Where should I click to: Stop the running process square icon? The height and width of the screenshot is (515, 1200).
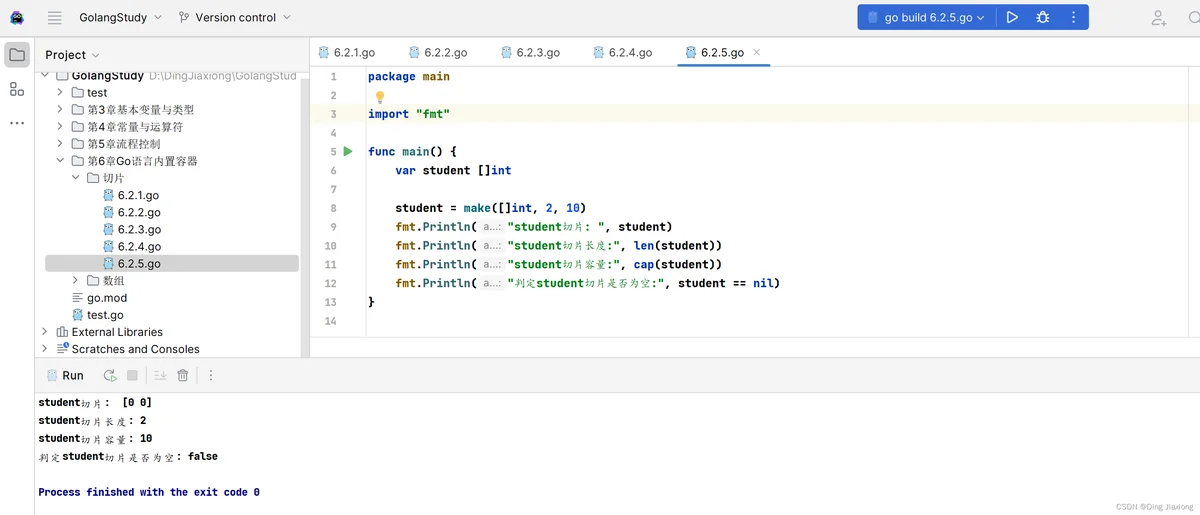coord(132,376)
